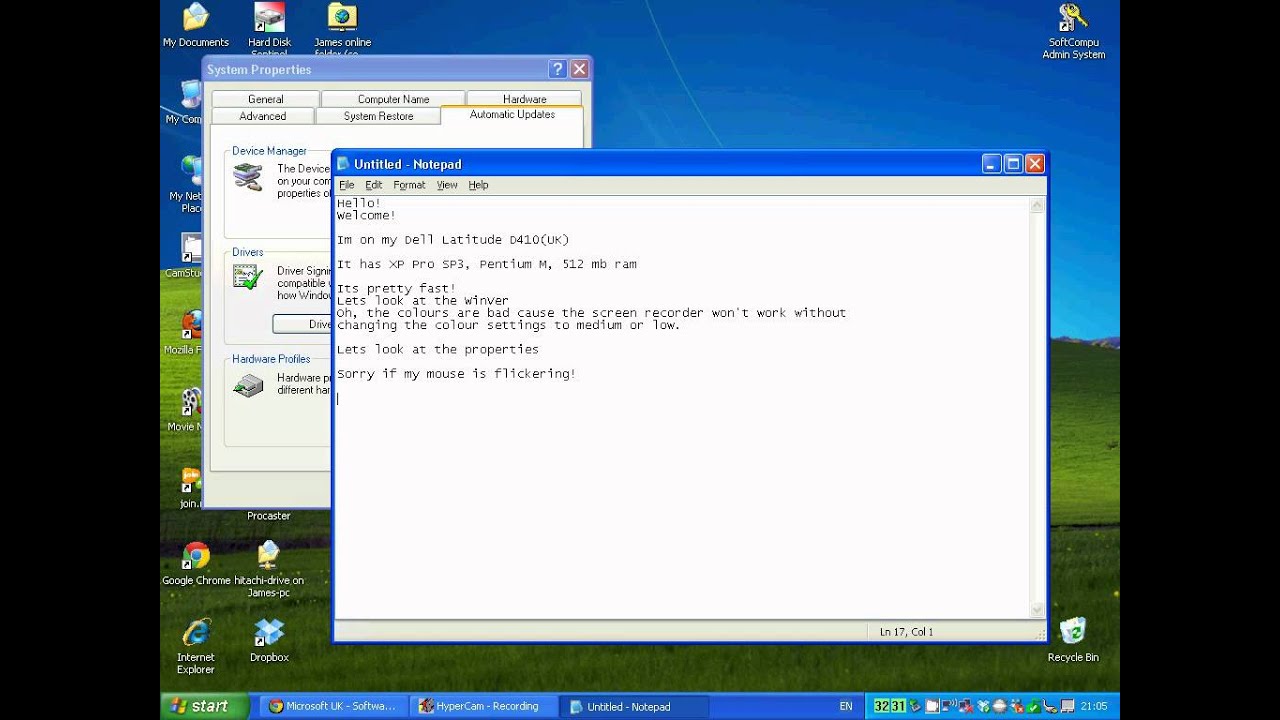Image resolution: width=1280 pixels, height=720 pixels.
Task: Open the Notepad Format menu
Action: coord(409,185)
